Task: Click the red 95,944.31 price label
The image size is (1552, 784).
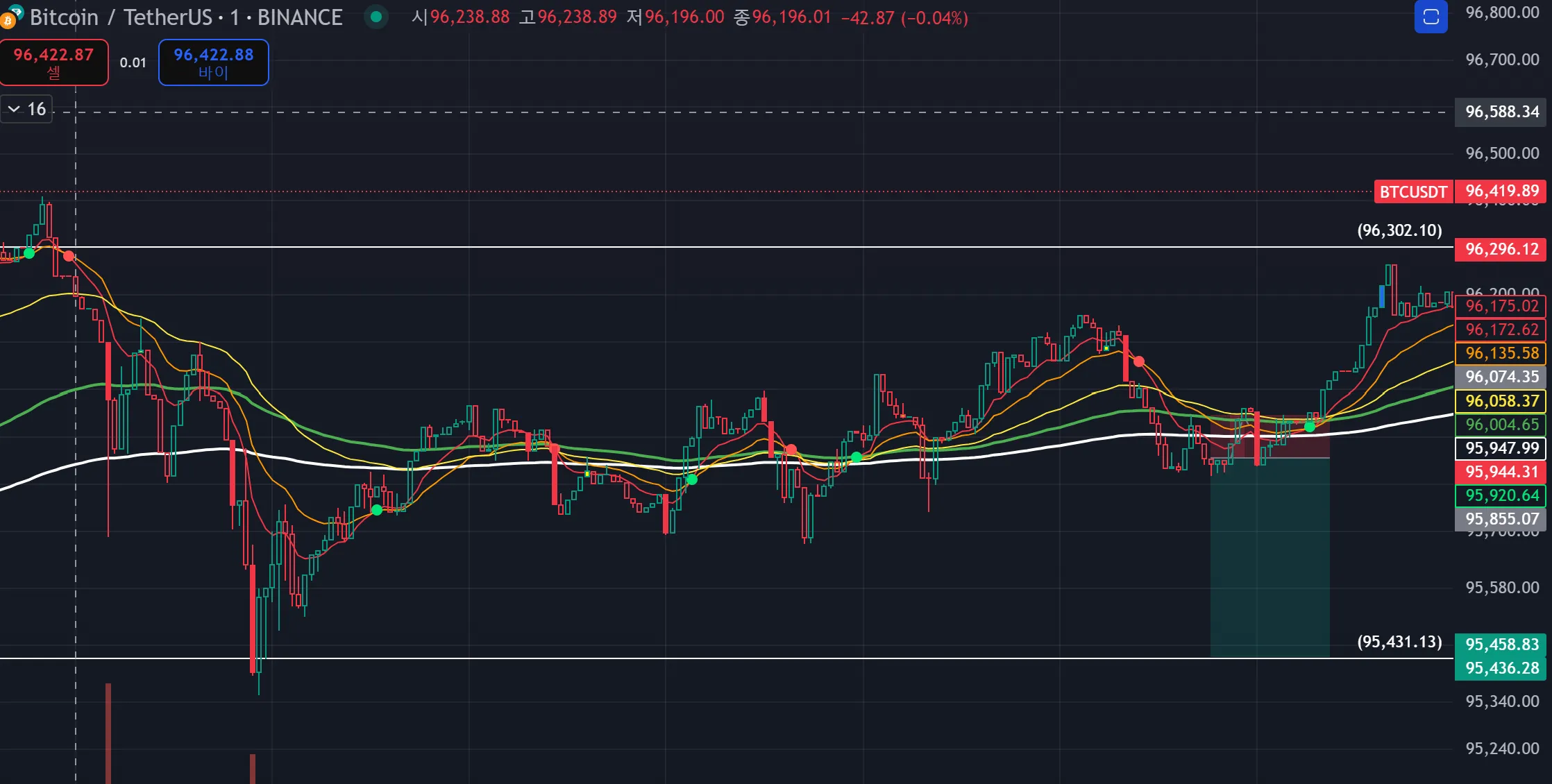Action: coord(1501,472)
